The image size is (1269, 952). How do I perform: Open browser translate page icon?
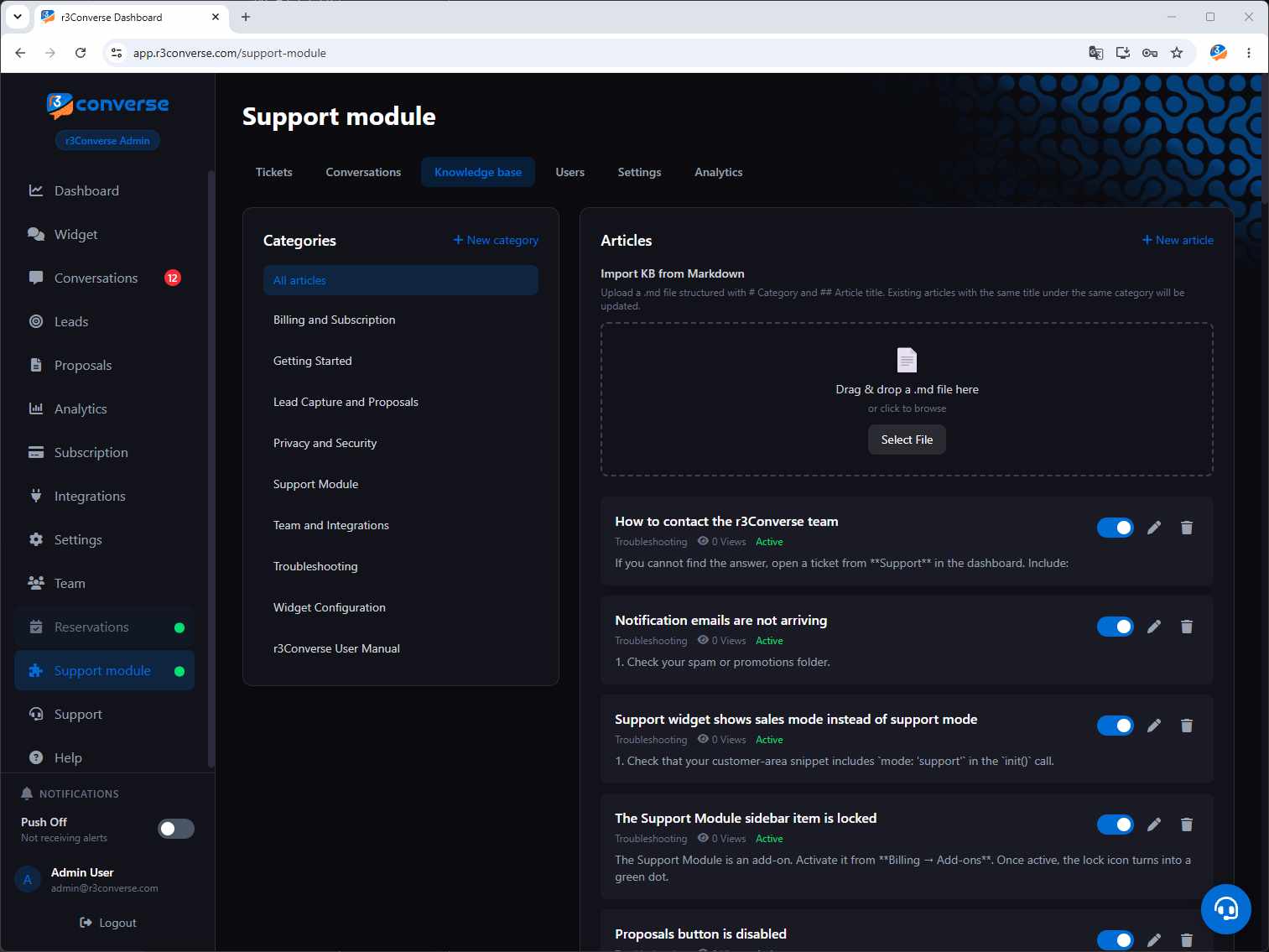(1095, 53)
